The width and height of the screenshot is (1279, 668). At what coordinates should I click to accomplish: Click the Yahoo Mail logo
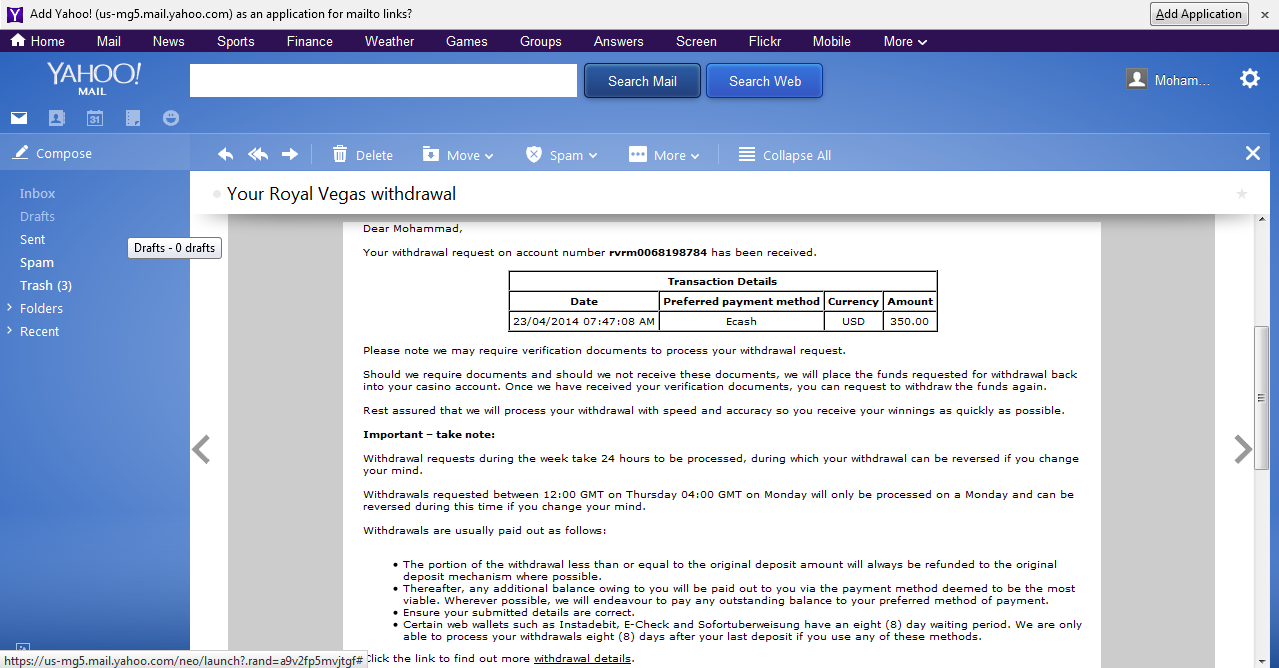[94, 77]
